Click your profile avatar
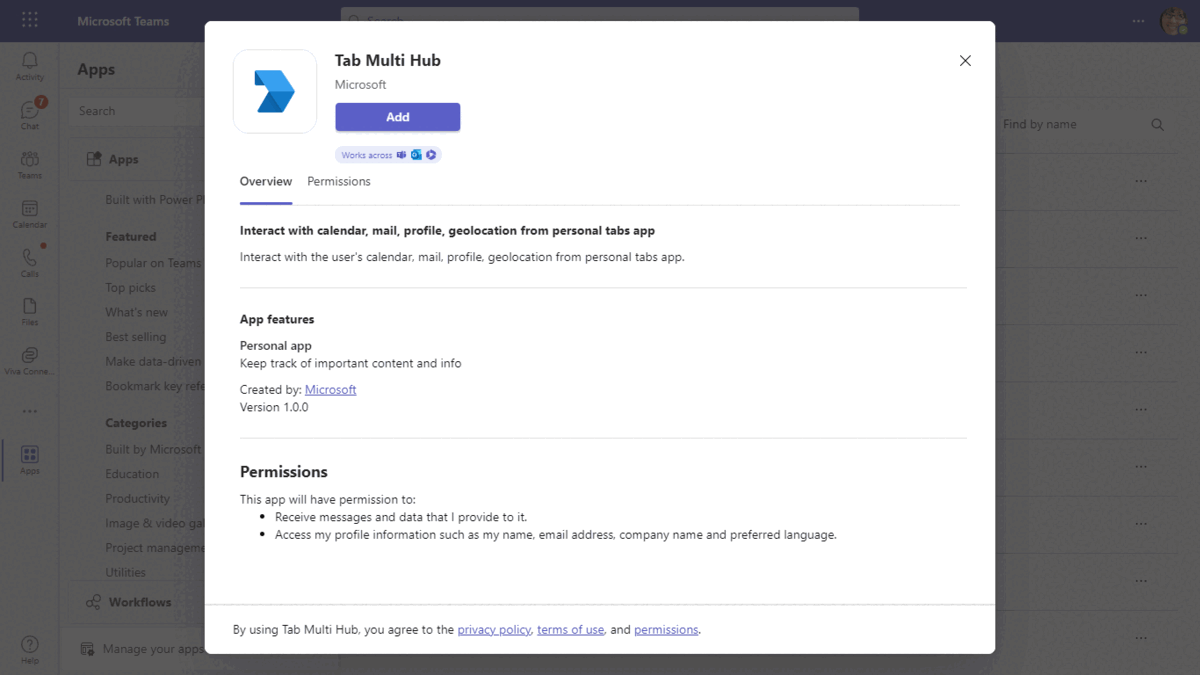The image size is (1200, 675). (x=1174, y=20)
